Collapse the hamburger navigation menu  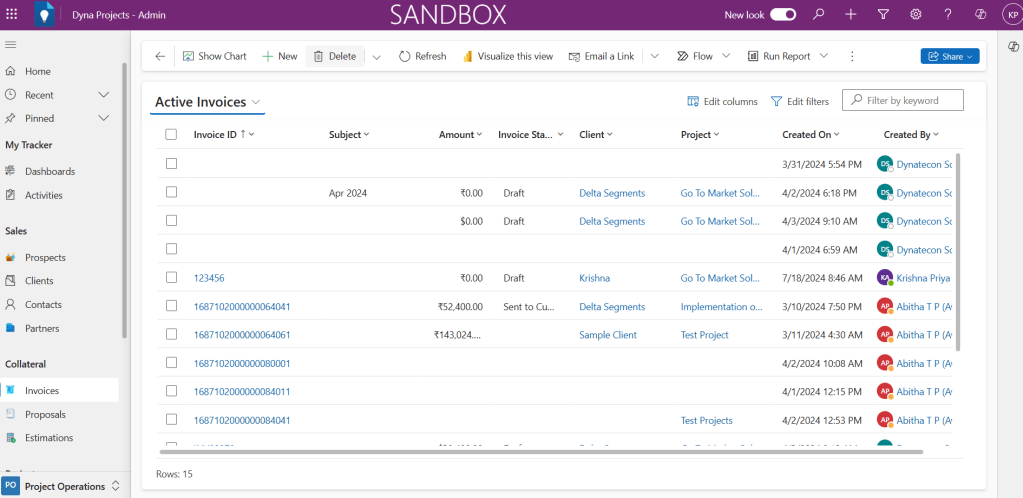[11, 45]
